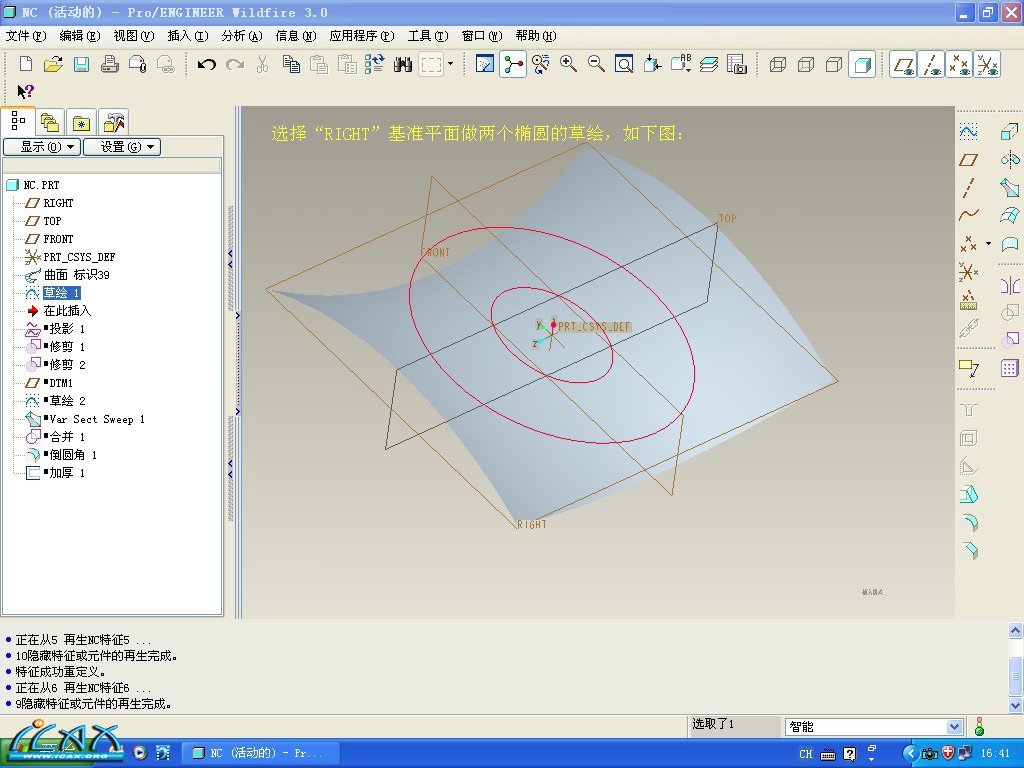This screenshot has height=768, width=1024.
Task: Click the save file icon
Action: point(81,64)
